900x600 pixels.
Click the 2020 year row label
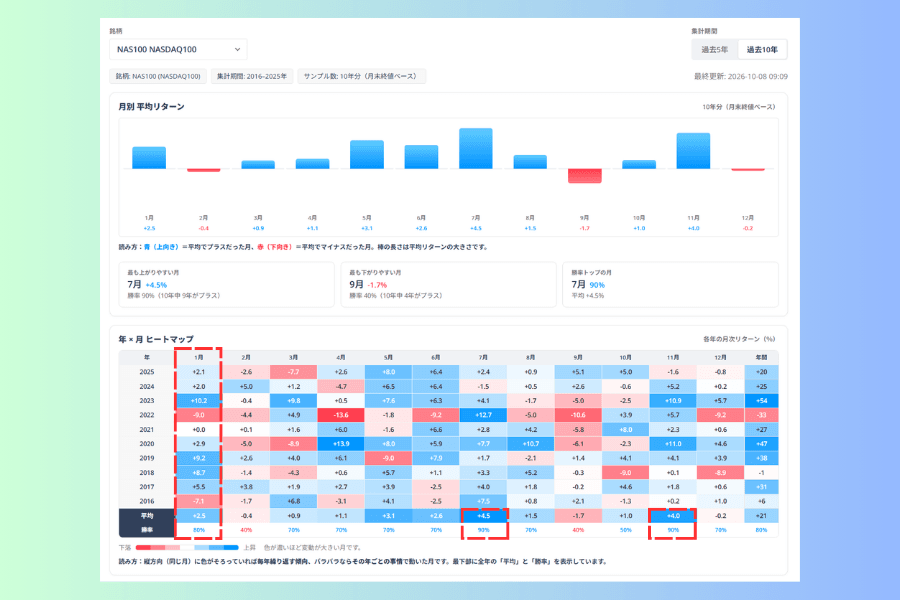click(147, 444)
